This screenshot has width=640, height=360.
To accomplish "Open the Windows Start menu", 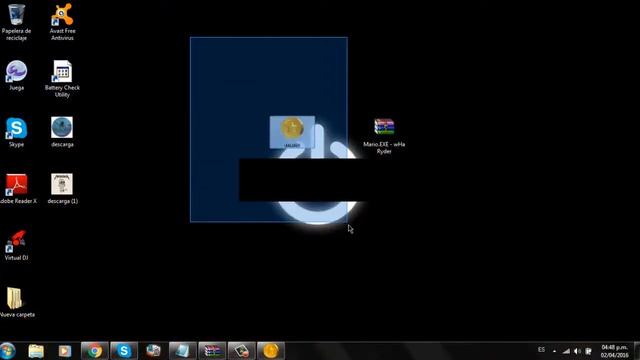I will [x=8, y=351].
